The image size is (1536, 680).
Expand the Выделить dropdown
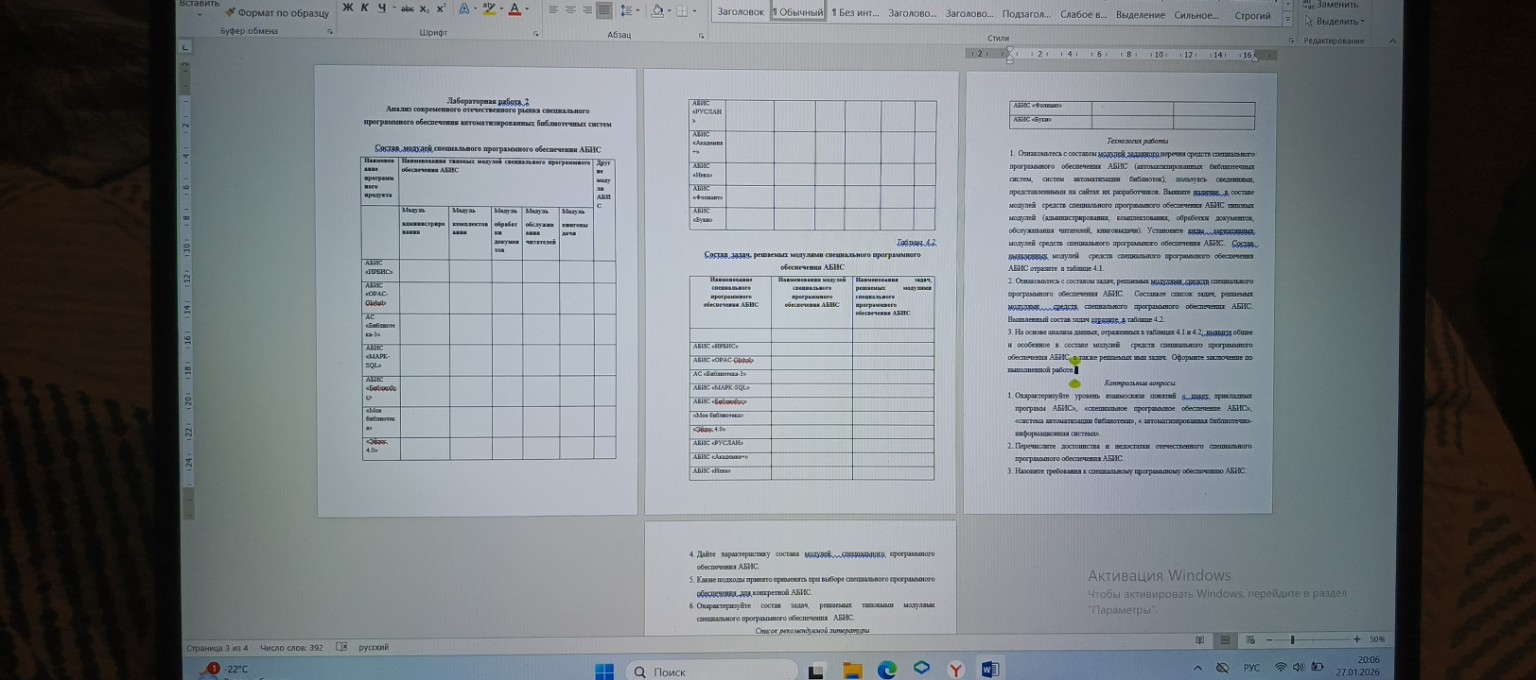click(1339, 21)
